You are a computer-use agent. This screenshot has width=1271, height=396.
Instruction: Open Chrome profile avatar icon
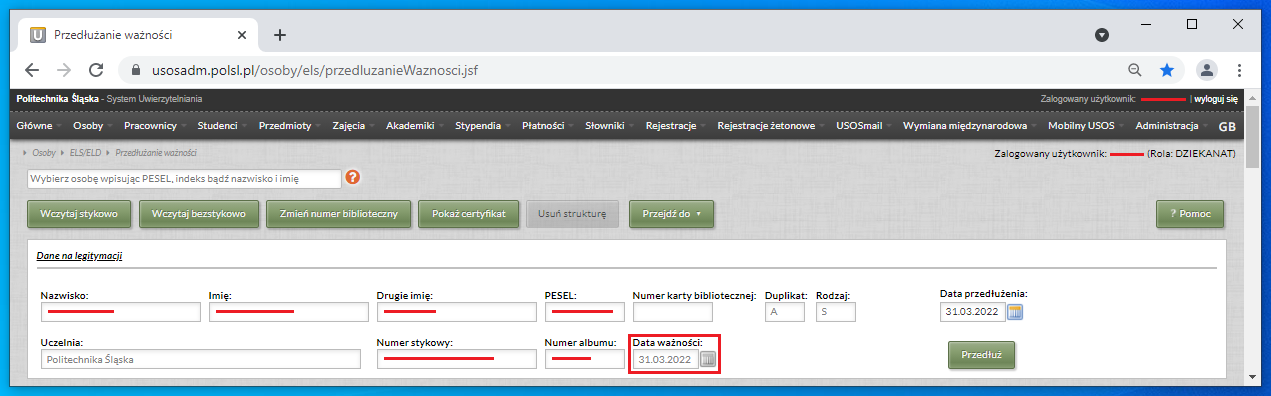(1207, 70)
